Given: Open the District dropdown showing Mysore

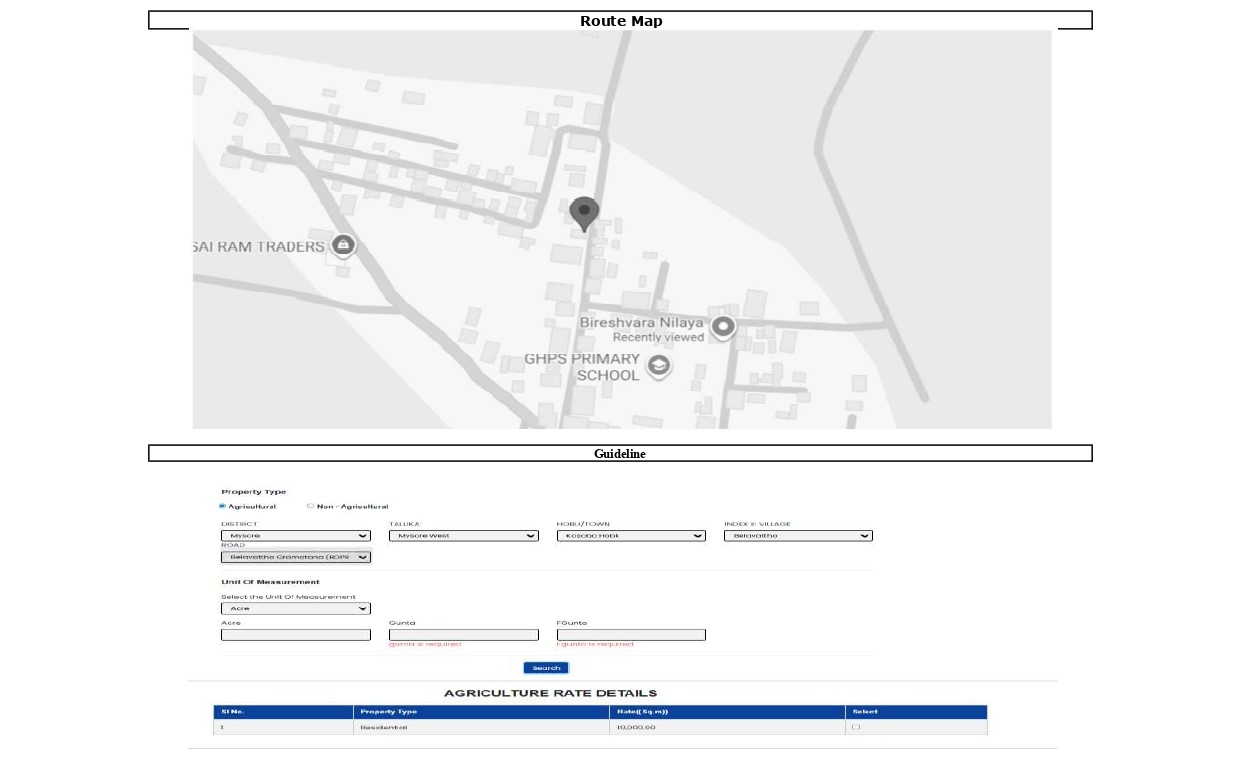Looking at the screenshot, I should [296, 536].
